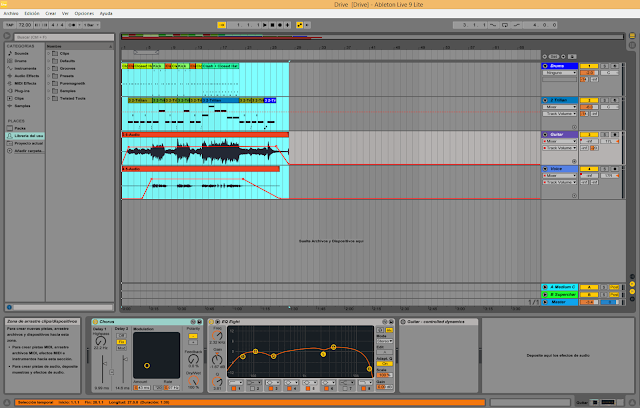Open the Drums track 'Ninguno' chooser dropdown

pos(560,73)
